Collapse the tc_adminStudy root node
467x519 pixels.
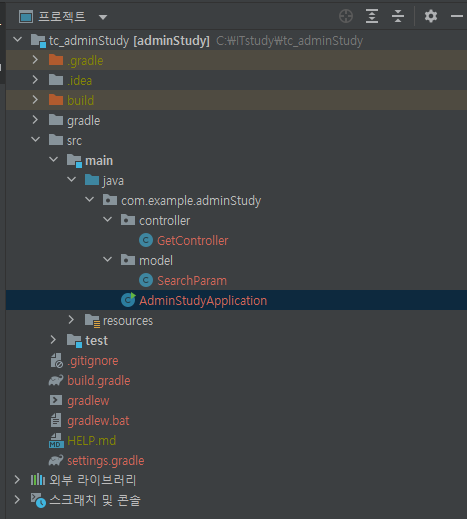coord(17,40)
